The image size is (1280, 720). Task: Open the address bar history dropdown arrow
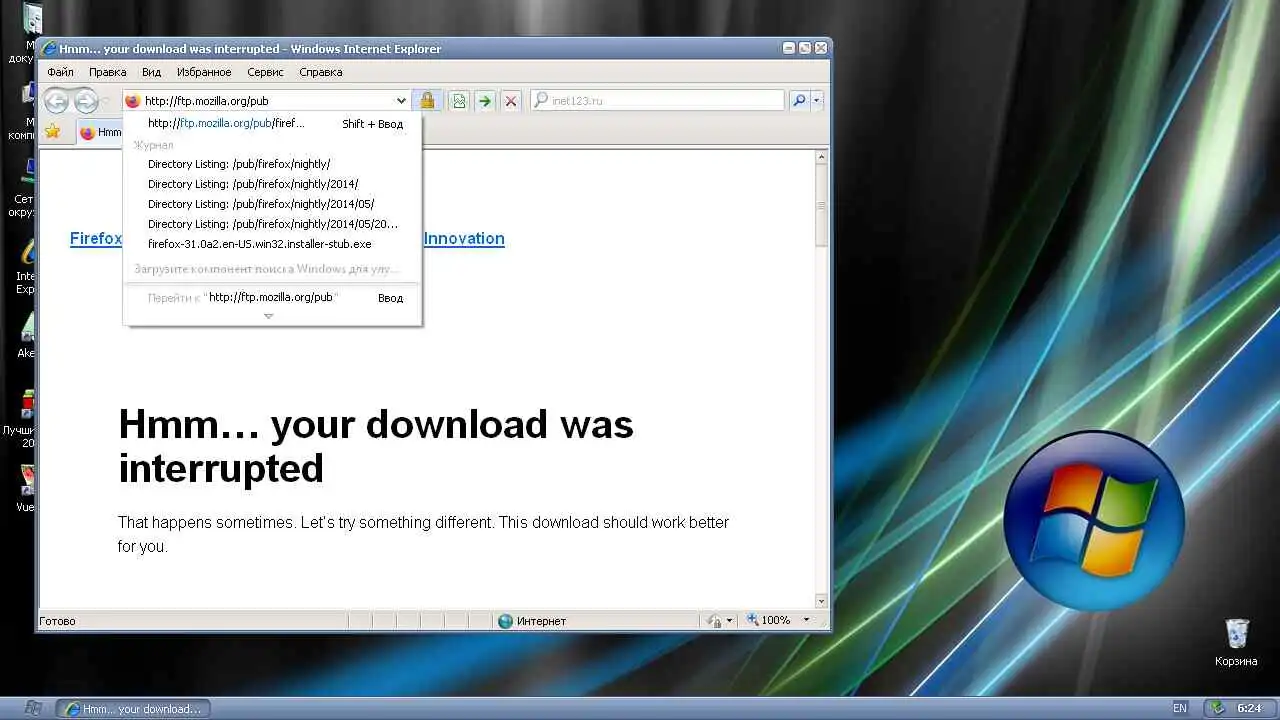[x=401, y=101]
